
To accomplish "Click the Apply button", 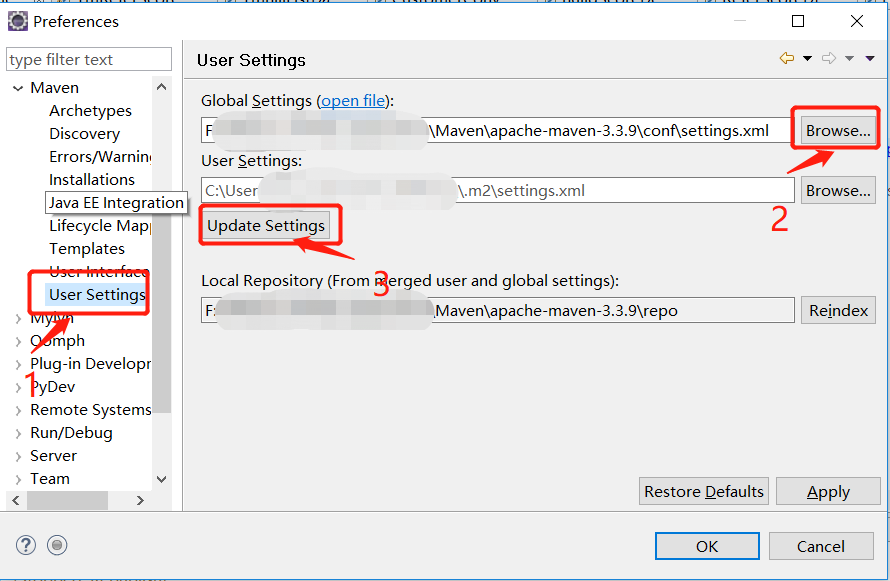I will click(x=828, y=491).
